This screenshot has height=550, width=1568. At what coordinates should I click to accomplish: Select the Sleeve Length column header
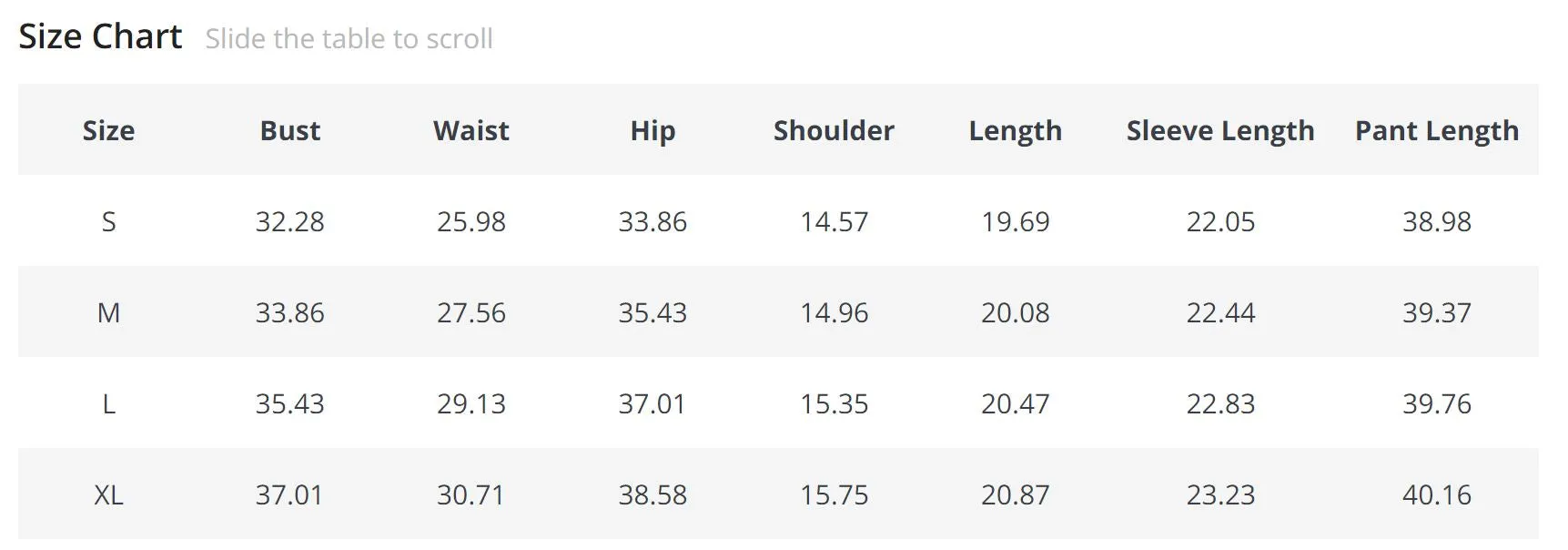coord(1220,131)
